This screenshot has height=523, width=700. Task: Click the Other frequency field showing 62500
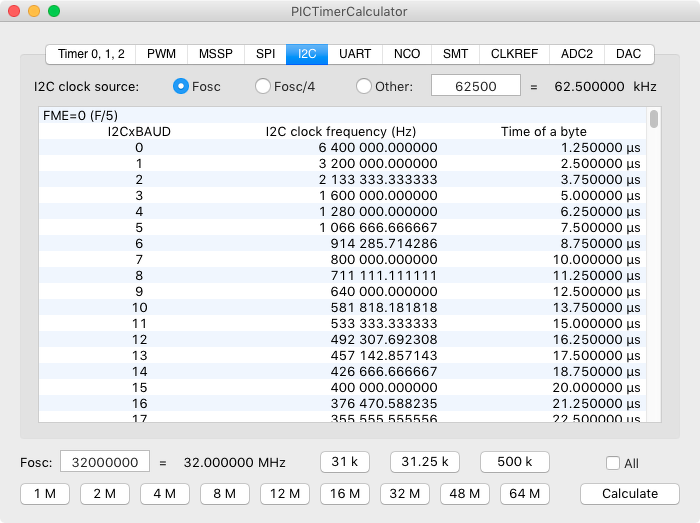tap(475, 85)
